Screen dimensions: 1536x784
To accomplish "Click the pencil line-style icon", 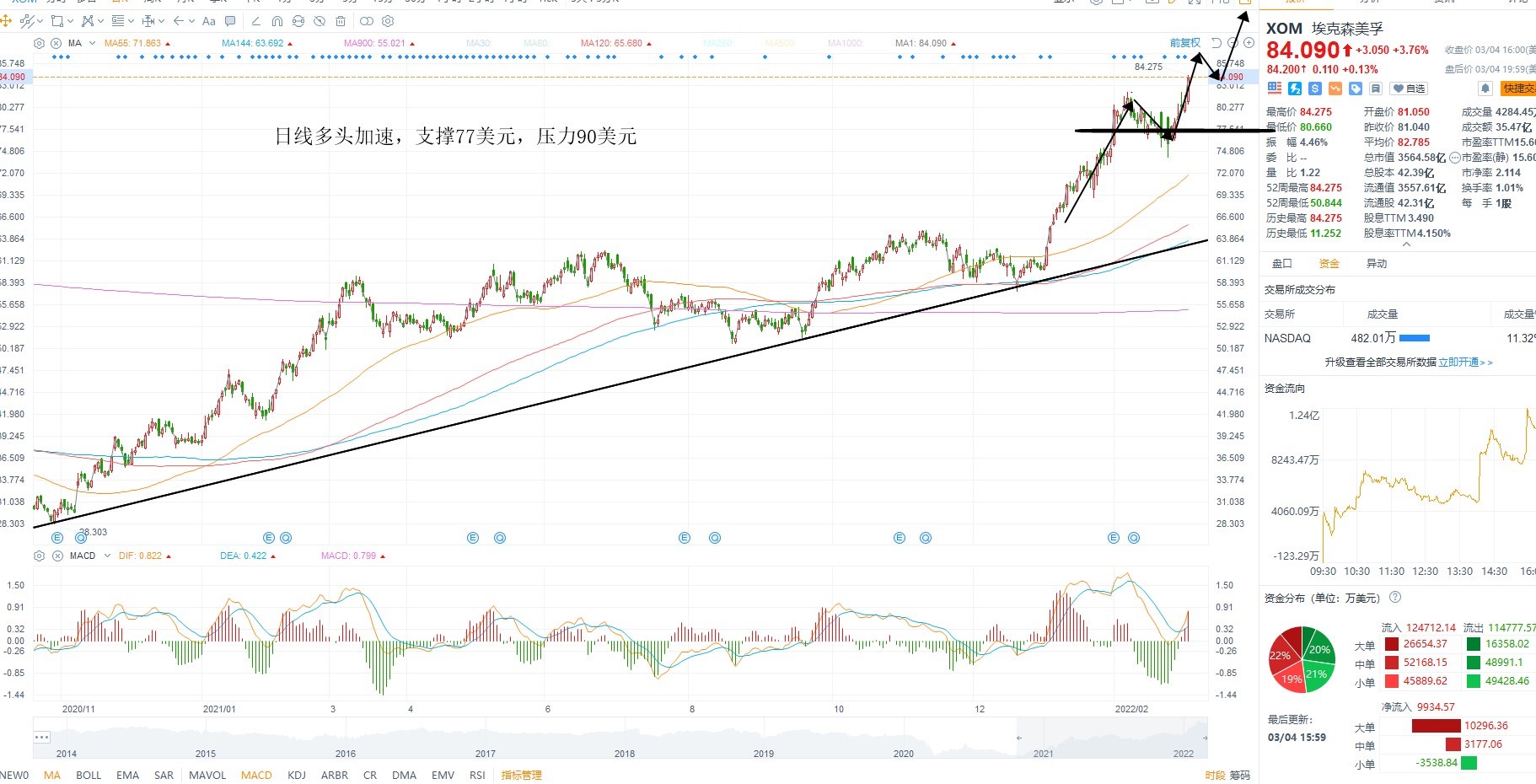I will coord(255,20).
